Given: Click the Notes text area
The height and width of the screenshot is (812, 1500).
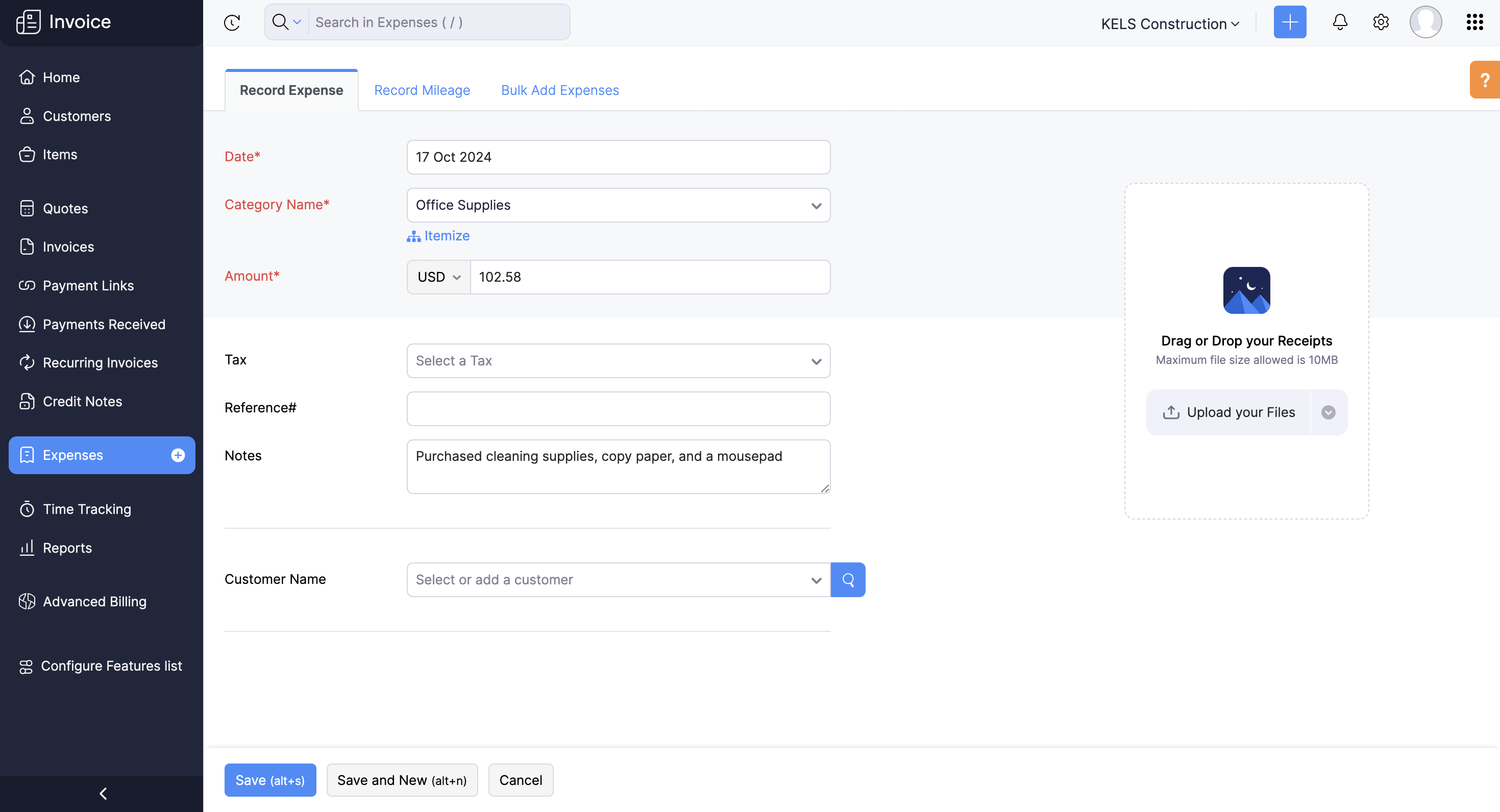Looking at the screenshot, I should click(x=618, y=466).
